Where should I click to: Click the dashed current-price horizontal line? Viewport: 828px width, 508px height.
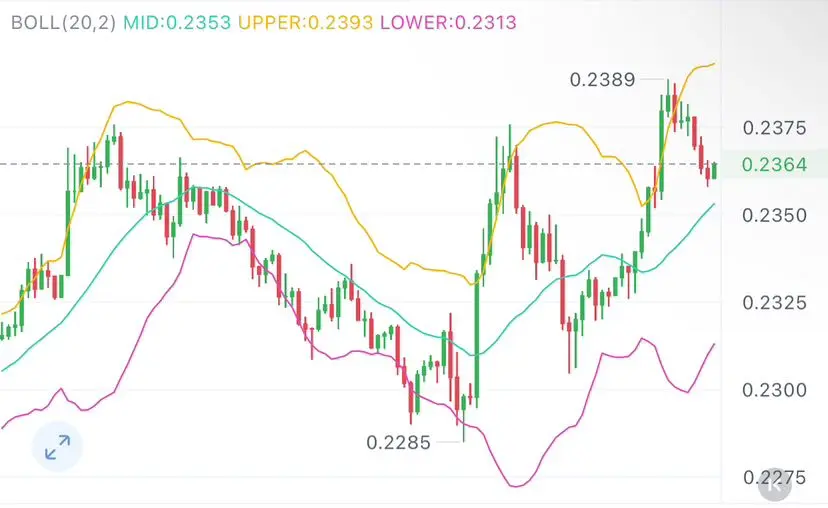pyautogui.click(x=361, y=164)
